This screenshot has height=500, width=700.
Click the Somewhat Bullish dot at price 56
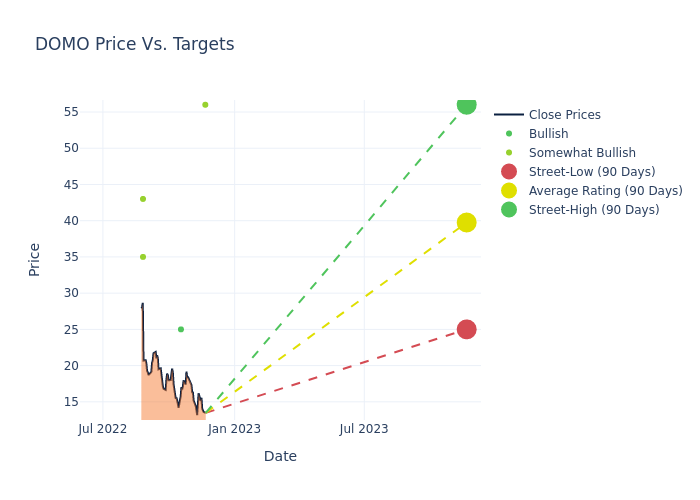pyautogui.click(x=205, y=105)
